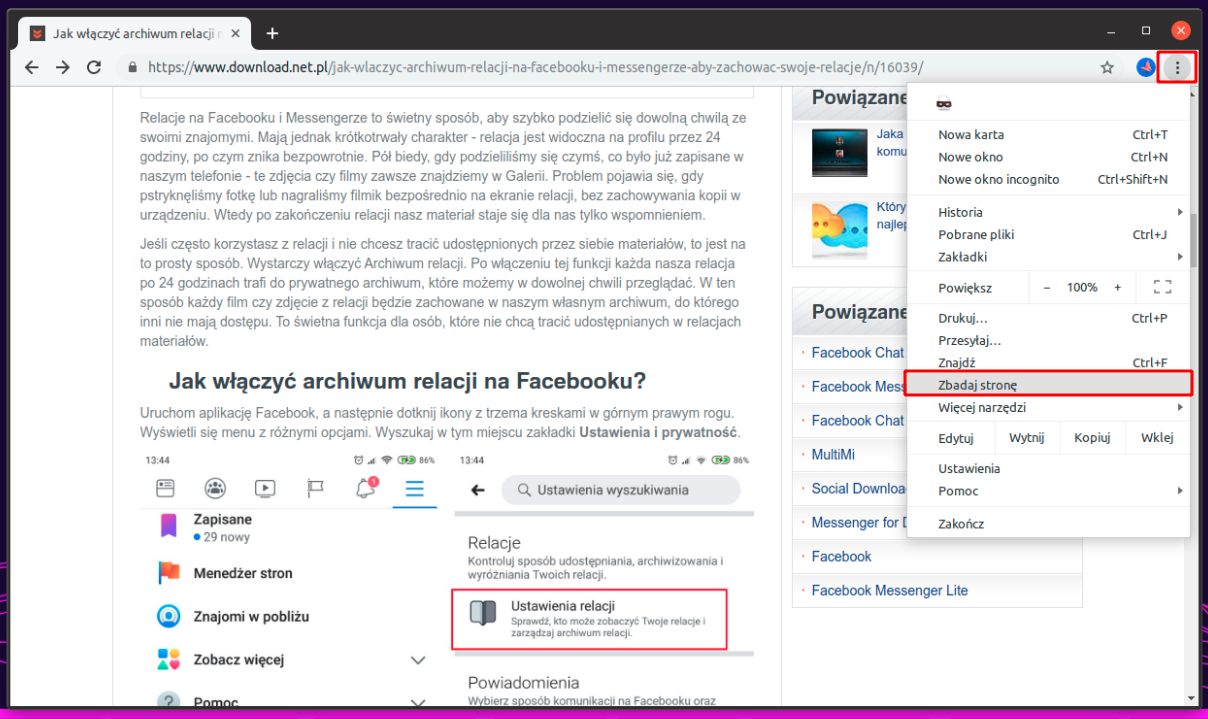Bookmark page with the star icon
This screenshot has width=1208, height=719.
[1107, 68]
